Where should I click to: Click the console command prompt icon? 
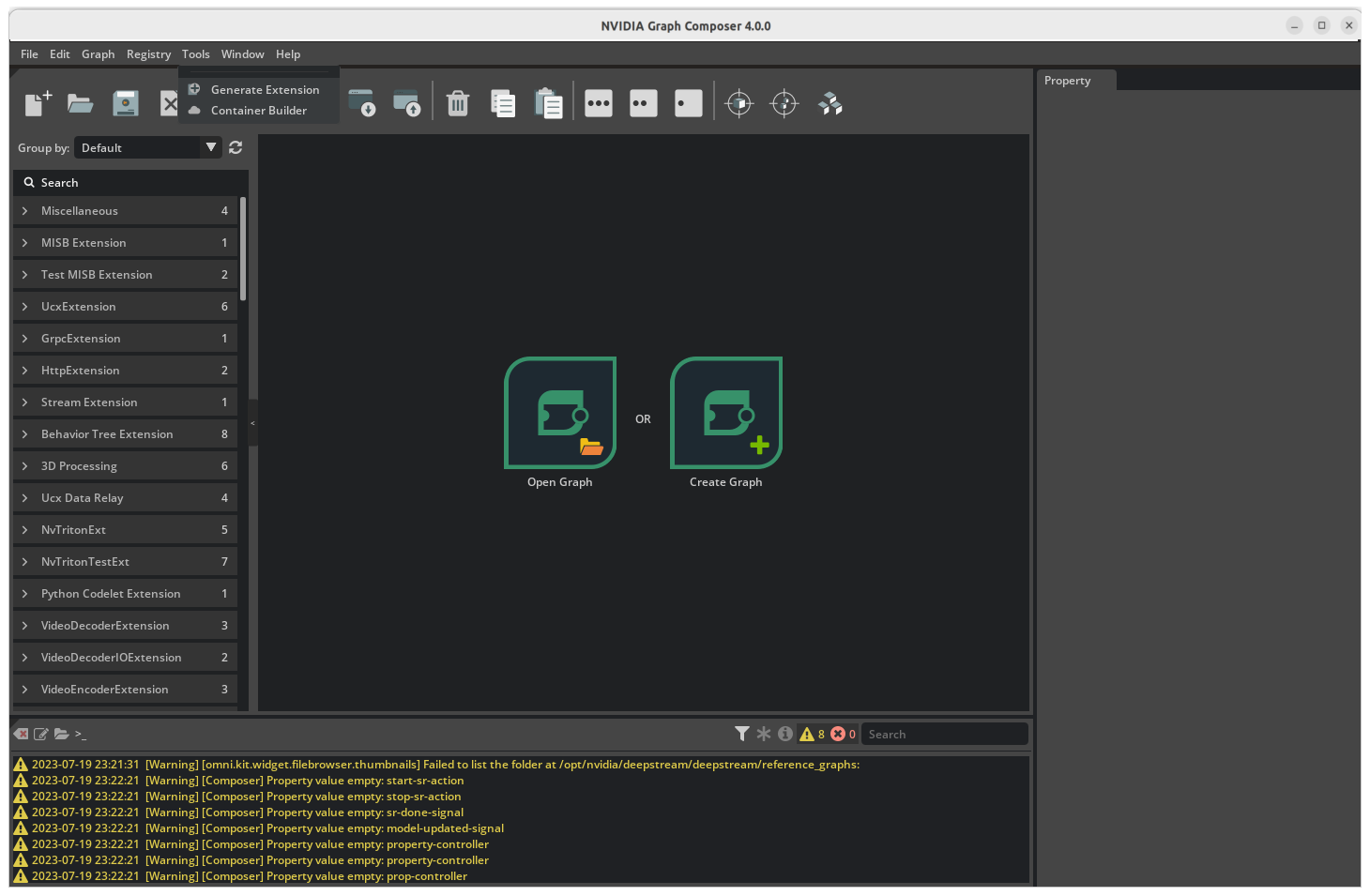[x=81, y=734]
